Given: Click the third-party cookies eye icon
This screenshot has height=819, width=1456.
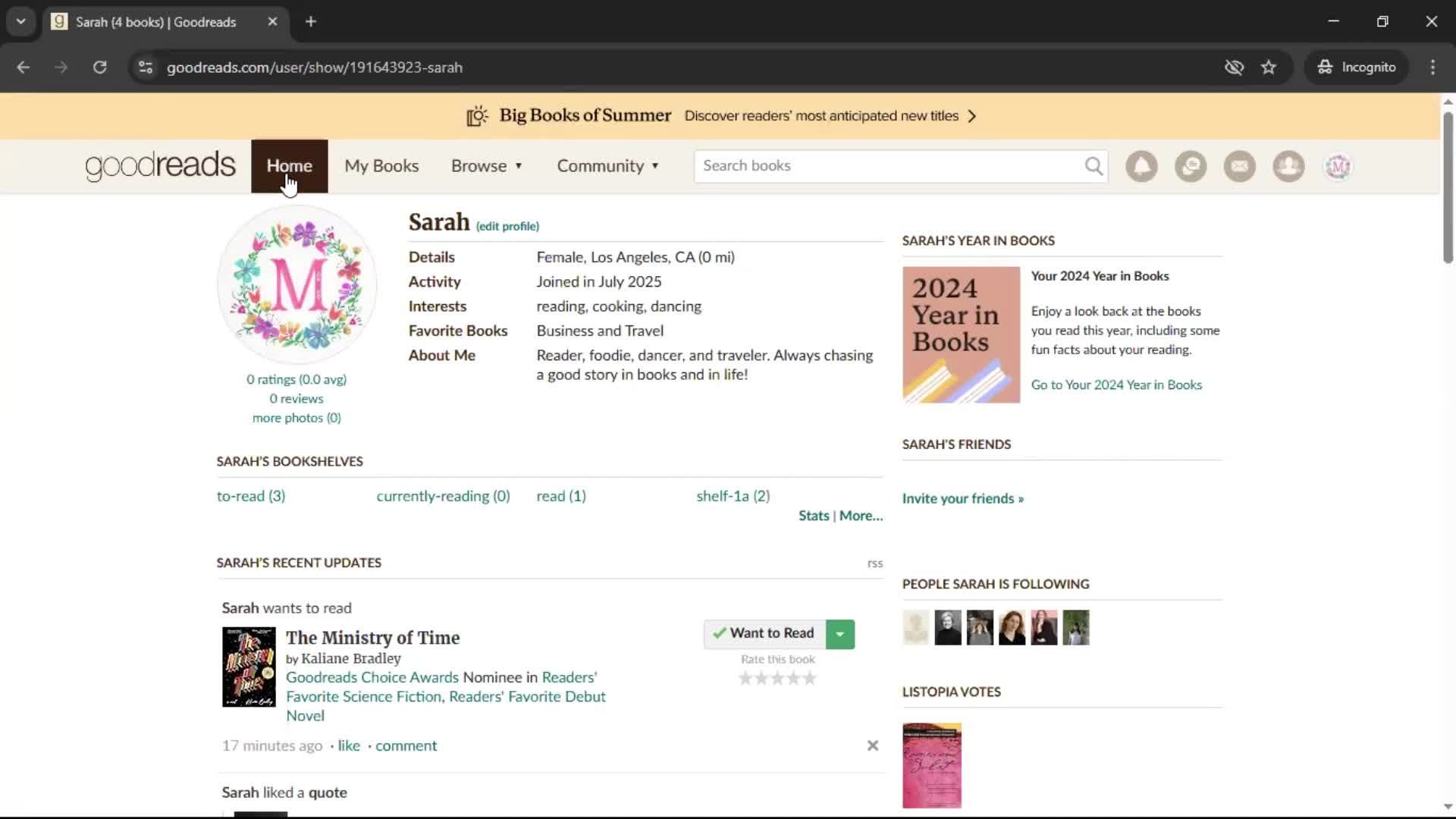Looking at the screenshot, I should [1234, 67].
